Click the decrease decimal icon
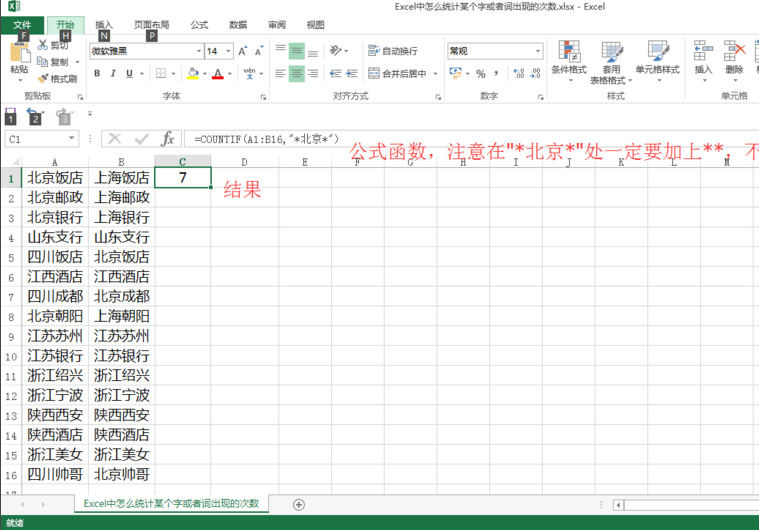The width and height of the screenshot is (759, 530). point(535,74)
